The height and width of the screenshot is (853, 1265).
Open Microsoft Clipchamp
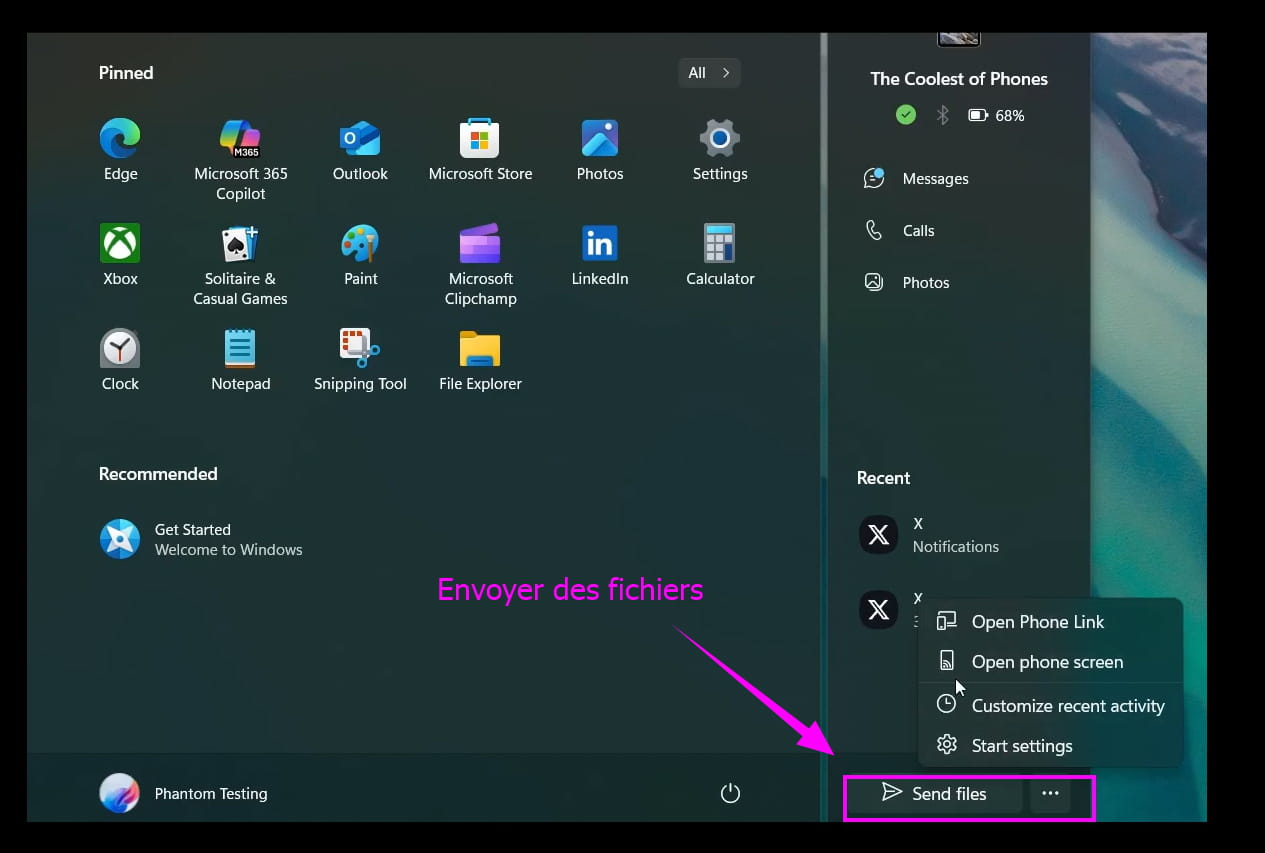[480, 265]
